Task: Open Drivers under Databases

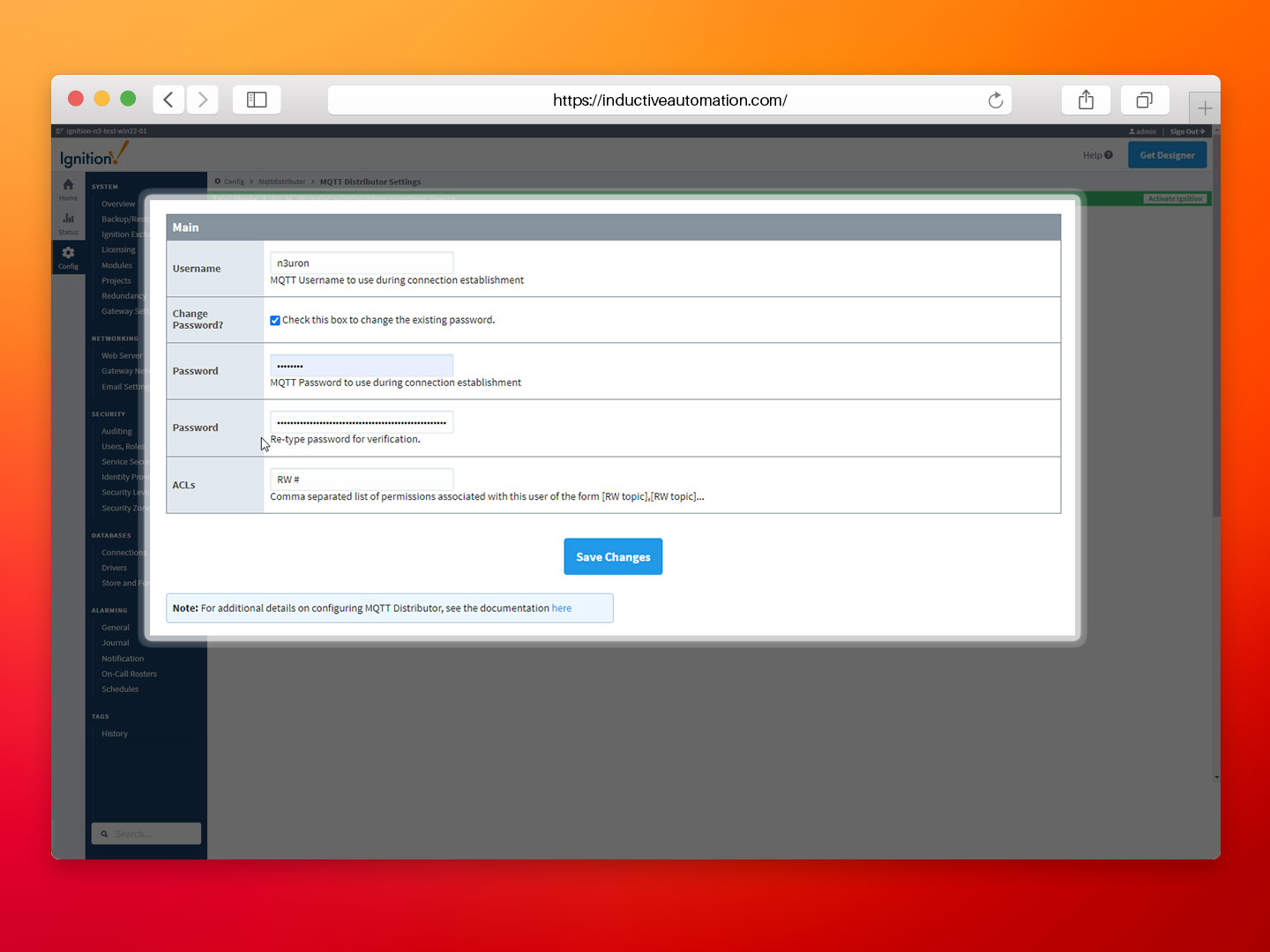Action: (x=114, y=568)
